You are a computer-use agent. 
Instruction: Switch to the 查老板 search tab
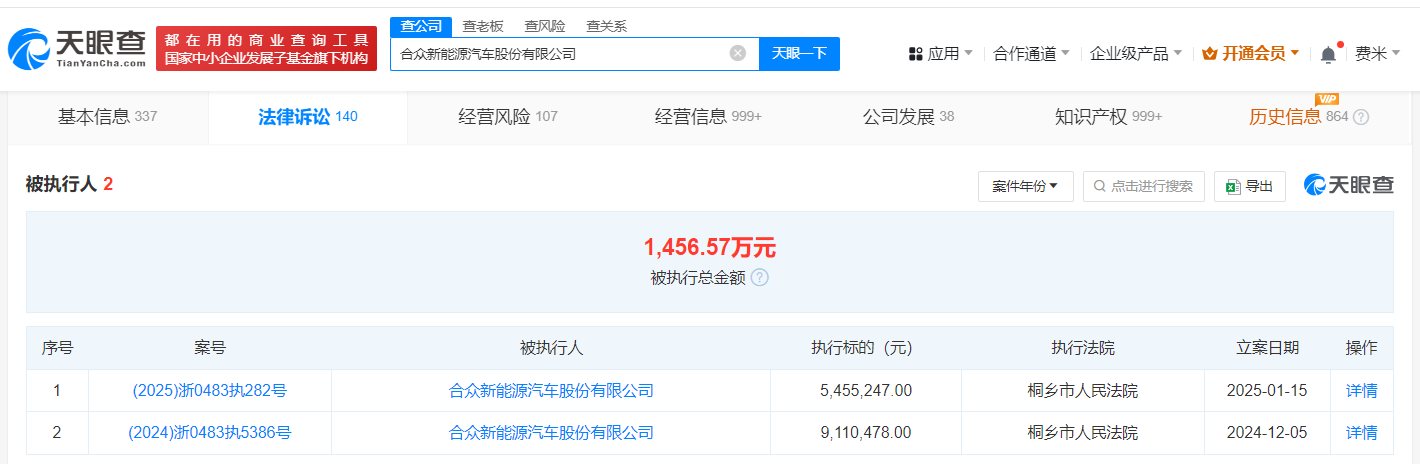483,27
